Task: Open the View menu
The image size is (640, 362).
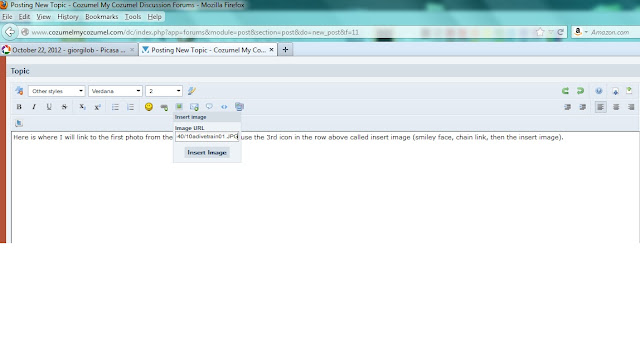Action: coord(44,17)
